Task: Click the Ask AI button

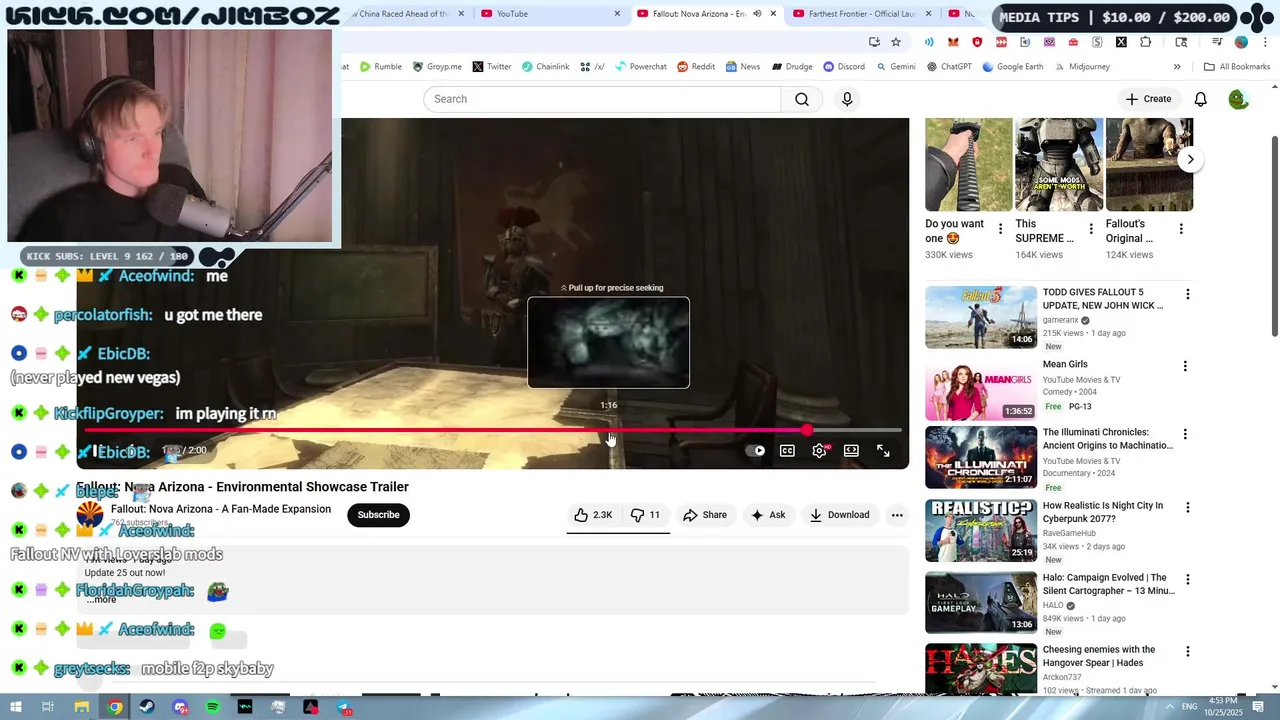Action: (768, 515)
